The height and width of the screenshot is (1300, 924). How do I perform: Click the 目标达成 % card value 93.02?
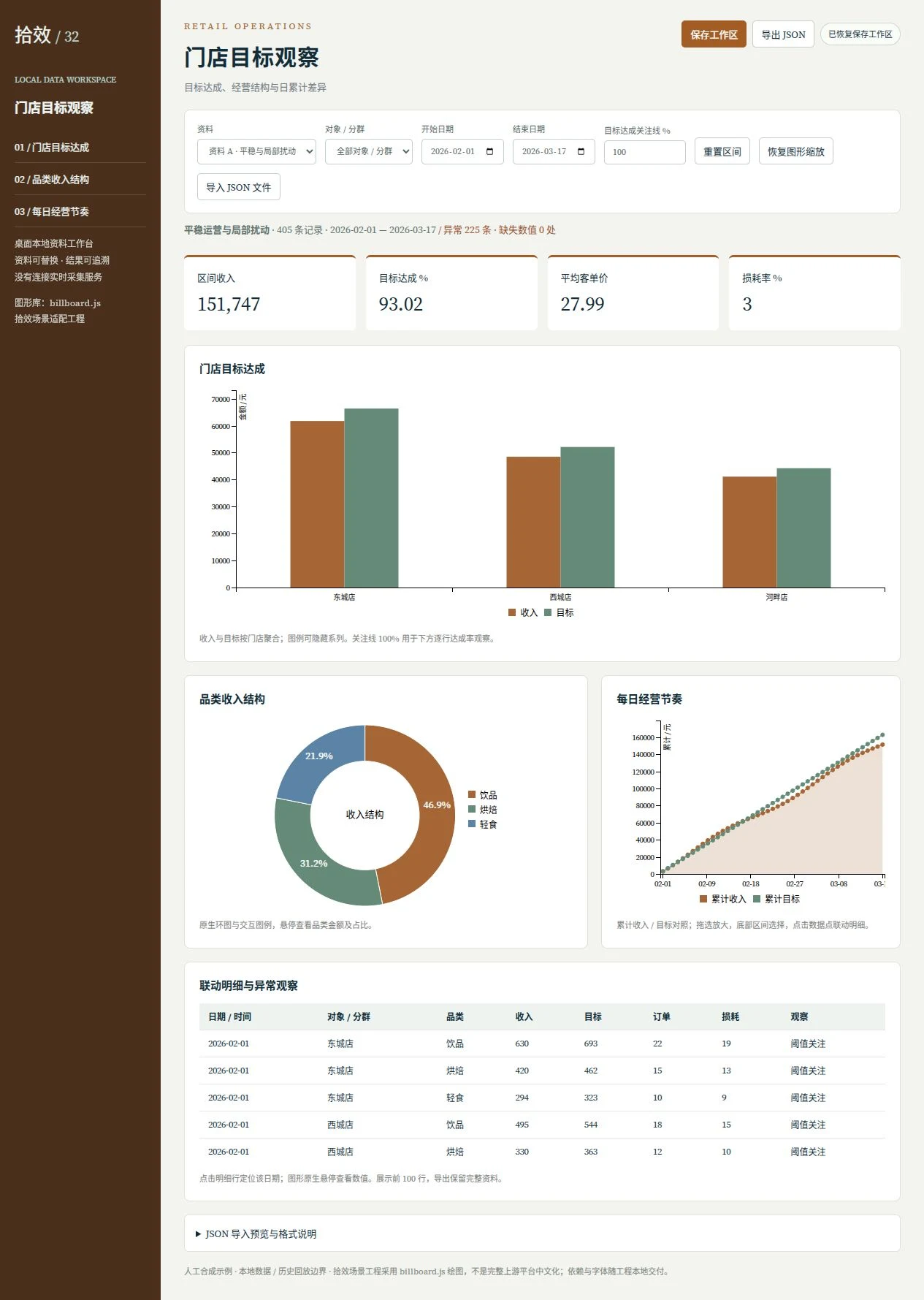(401, 305)
